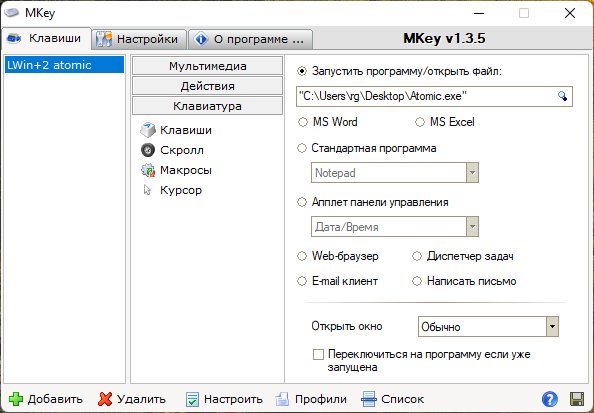Click the icon on Клавиши tab
Image resolution: width=594 pixels, height=413 pixels.
tap(14, 38)
